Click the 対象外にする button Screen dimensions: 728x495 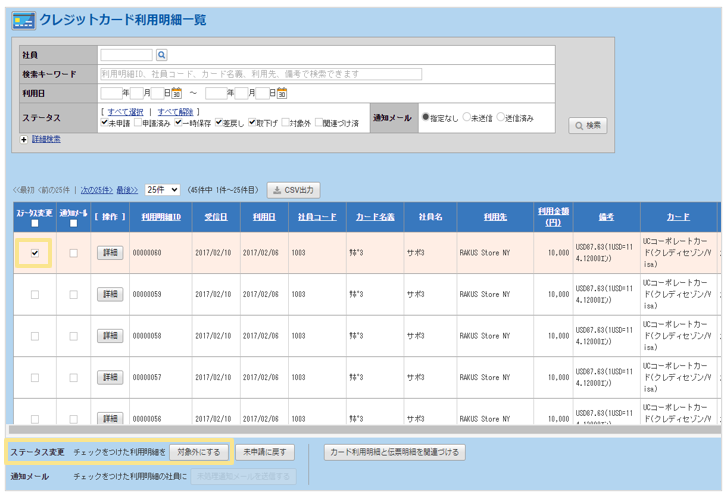(x=199, y=453)
